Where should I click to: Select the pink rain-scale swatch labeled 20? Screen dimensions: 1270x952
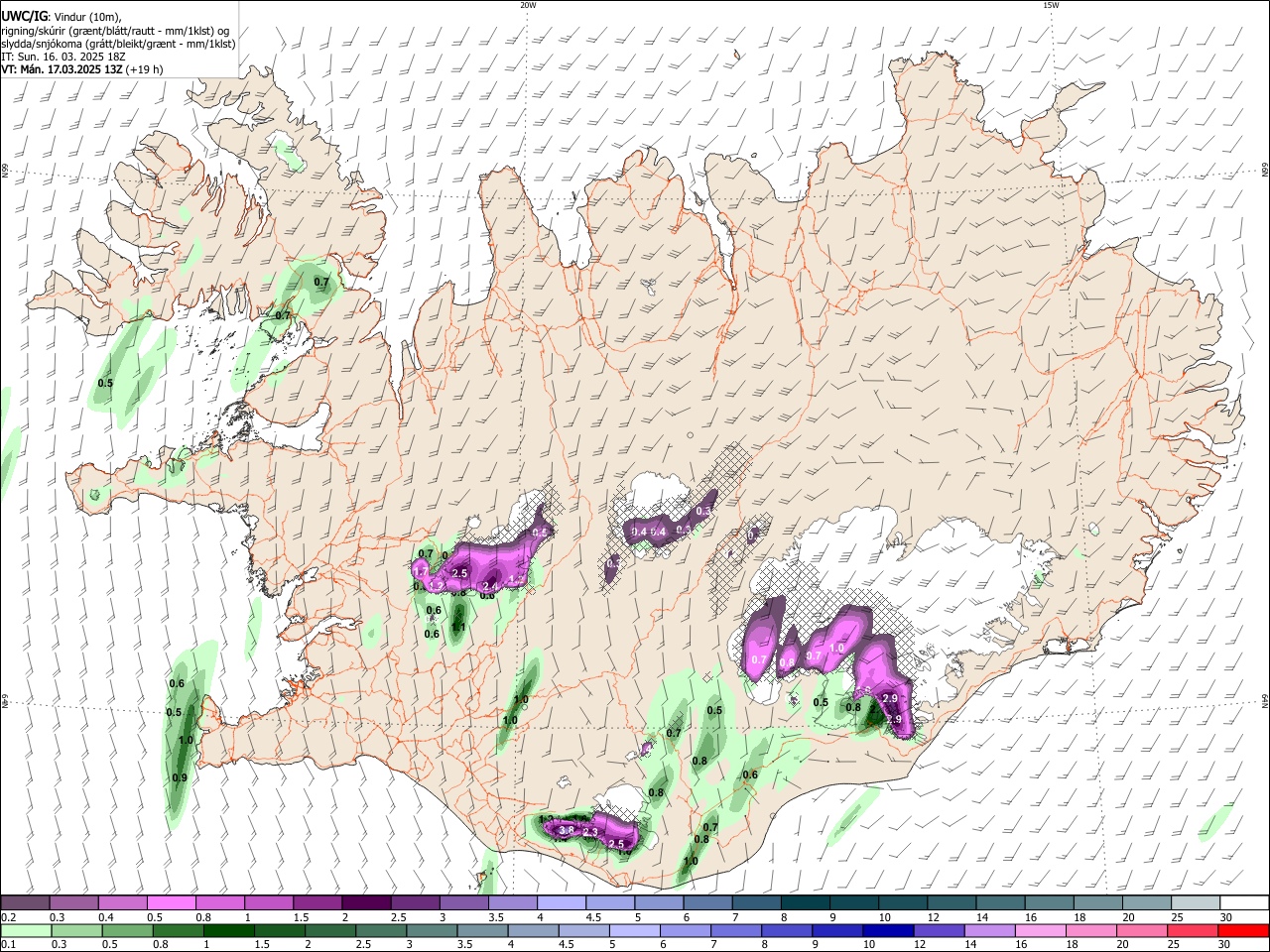(x=1141, y=930)
